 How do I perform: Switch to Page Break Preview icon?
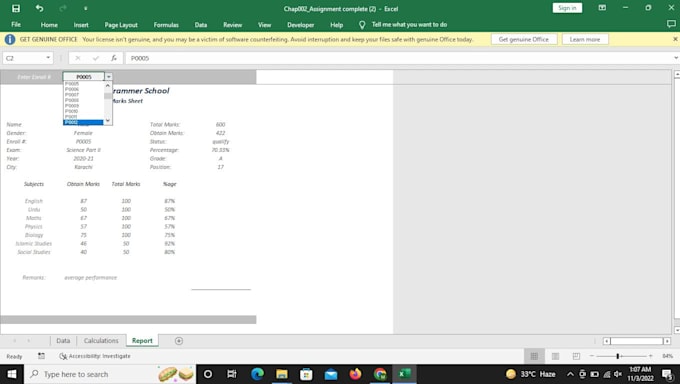tap(576, 356)
